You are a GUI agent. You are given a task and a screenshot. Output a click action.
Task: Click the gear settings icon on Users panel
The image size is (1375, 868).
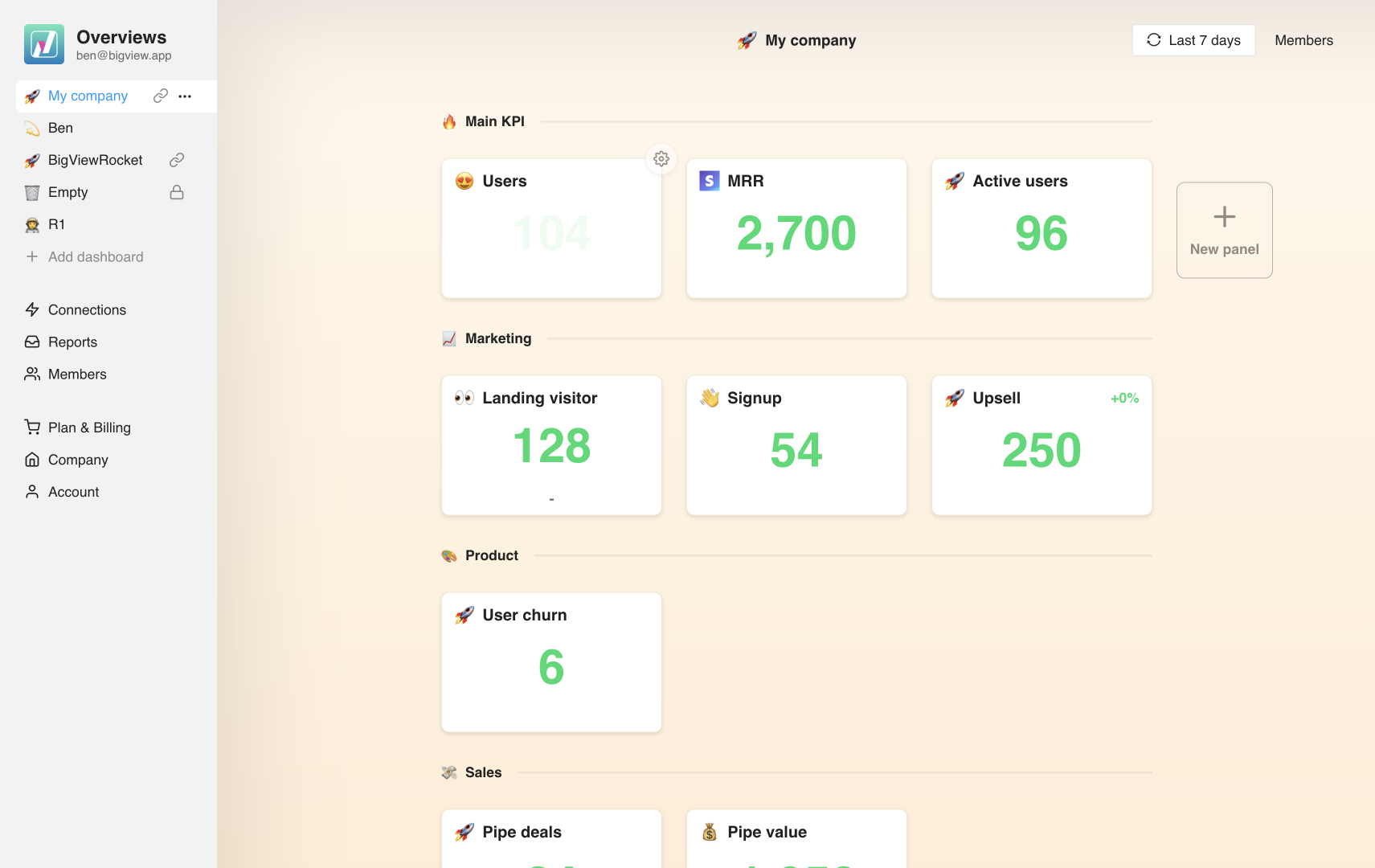[x=661, y=159]
